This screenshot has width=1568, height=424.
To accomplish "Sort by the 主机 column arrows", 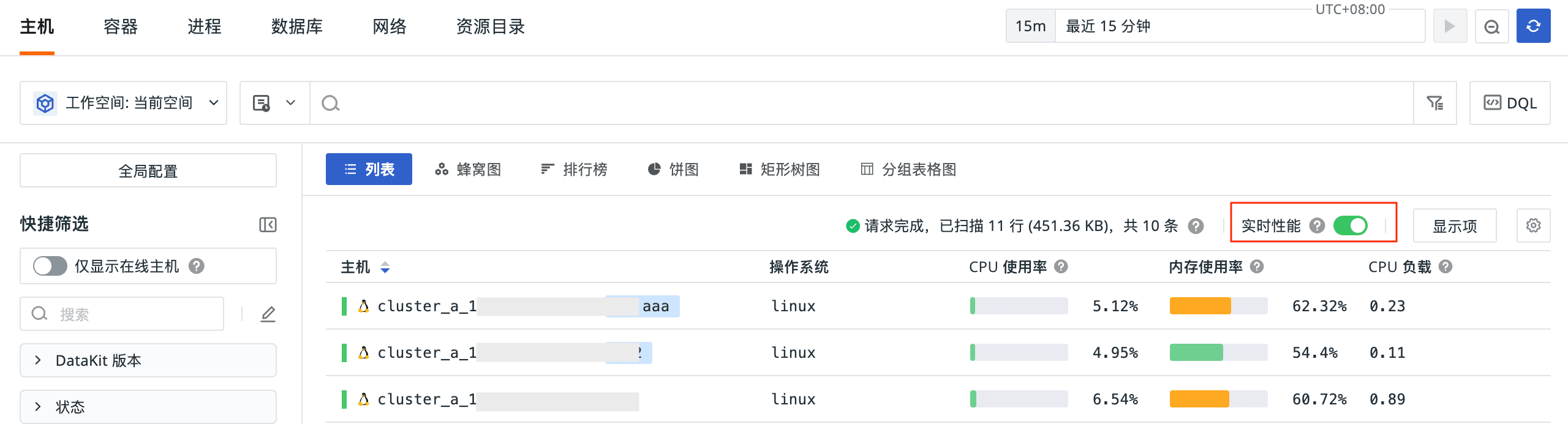I will (385, 267).
